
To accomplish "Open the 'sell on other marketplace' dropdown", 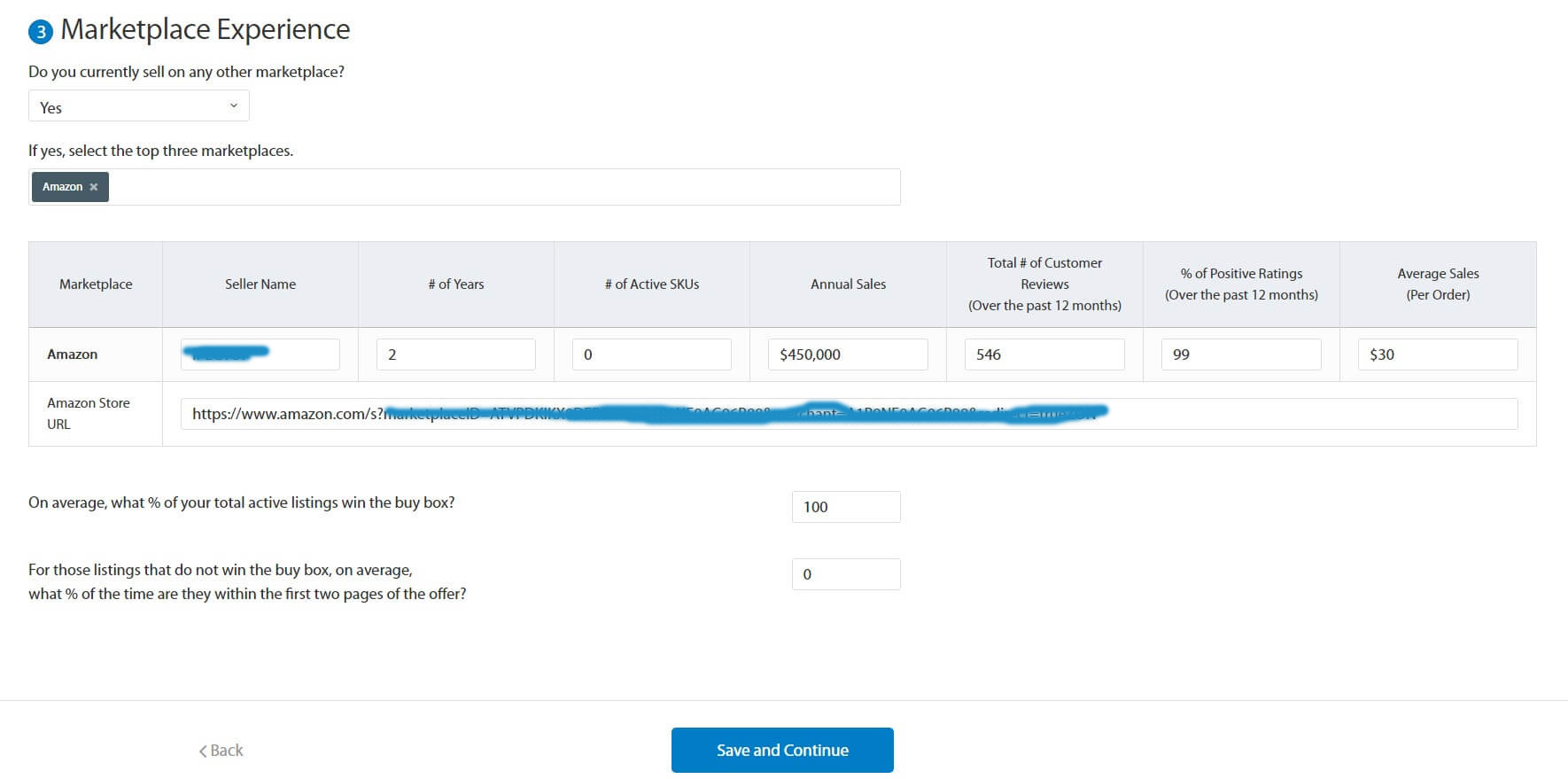I will pyautogui.click(x=139, y=106).
